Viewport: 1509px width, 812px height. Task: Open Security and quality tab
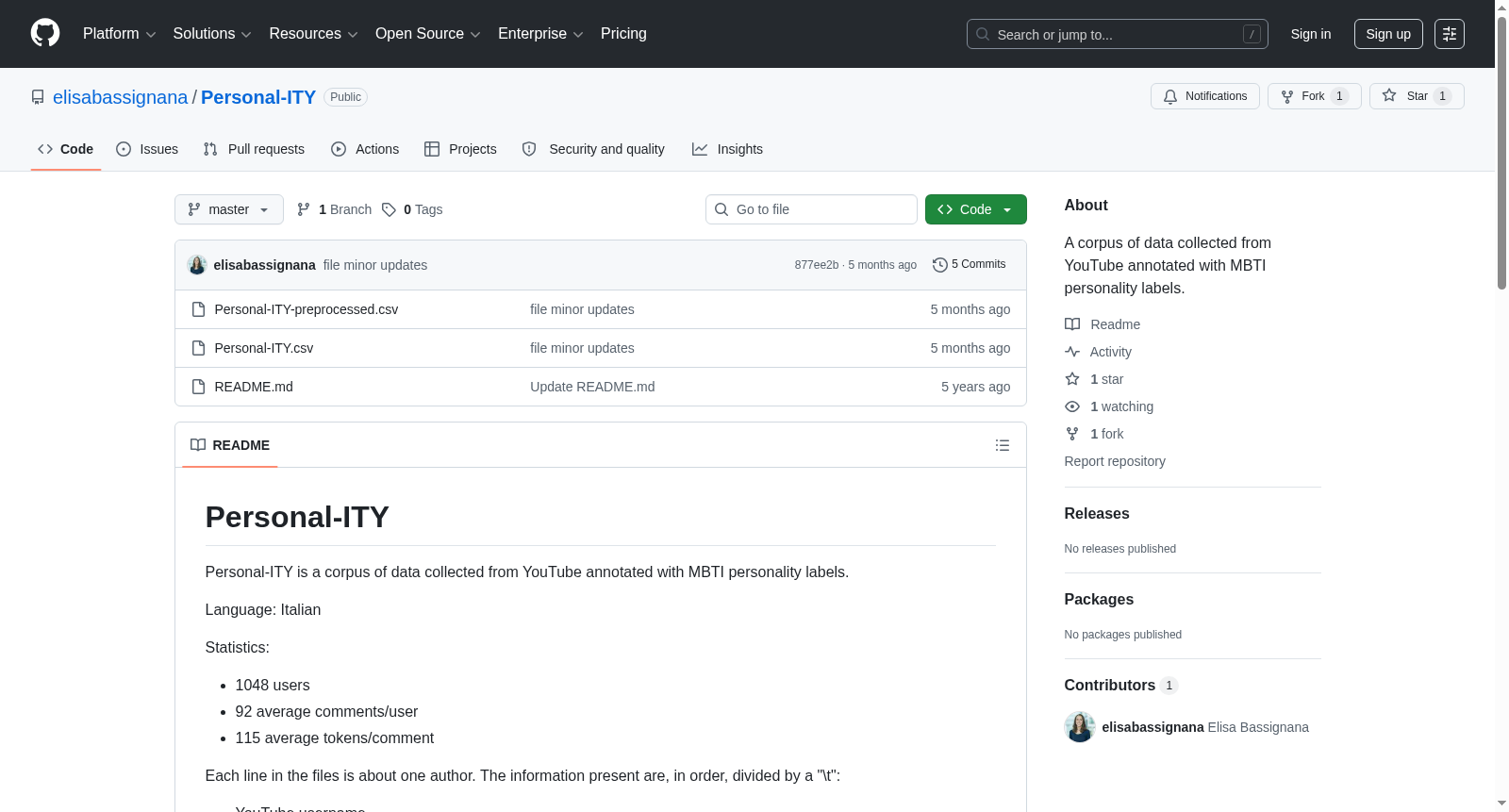(x=593, y=149)
